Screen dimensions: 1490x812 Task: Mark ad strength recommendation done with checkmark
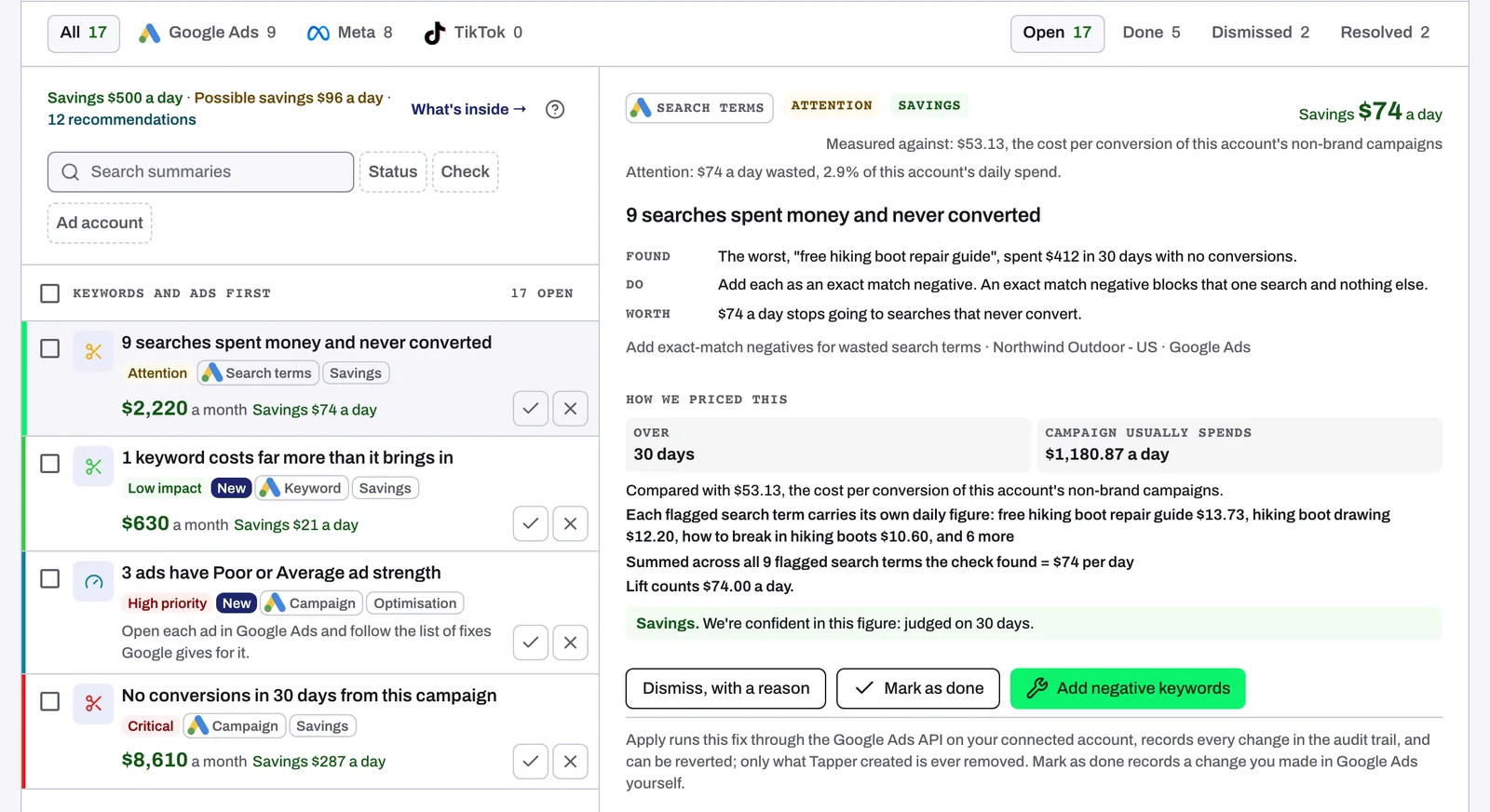coord(531,643)
